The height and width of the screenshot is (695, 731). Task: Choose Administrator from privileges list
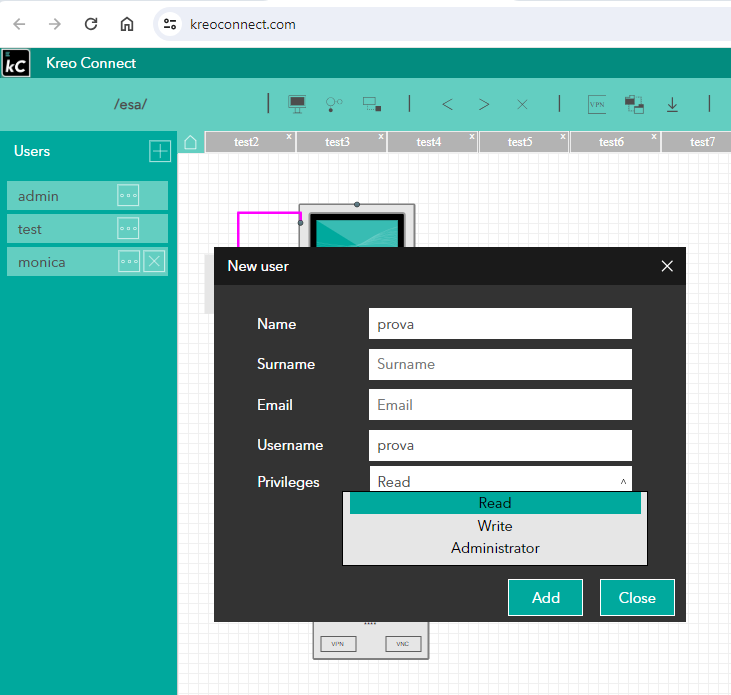(495, 548)
